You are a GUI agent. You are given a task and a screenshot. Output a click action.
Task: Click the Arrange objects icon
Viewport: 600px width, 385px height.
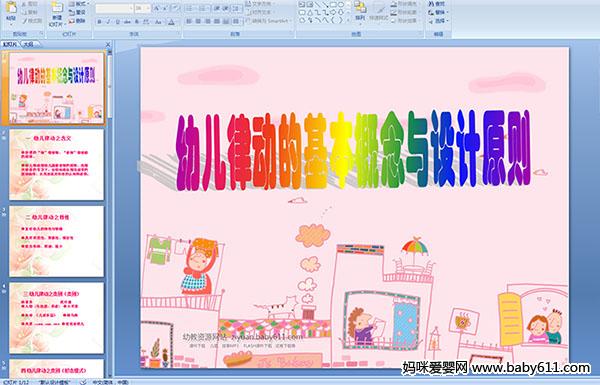[360, 11]
